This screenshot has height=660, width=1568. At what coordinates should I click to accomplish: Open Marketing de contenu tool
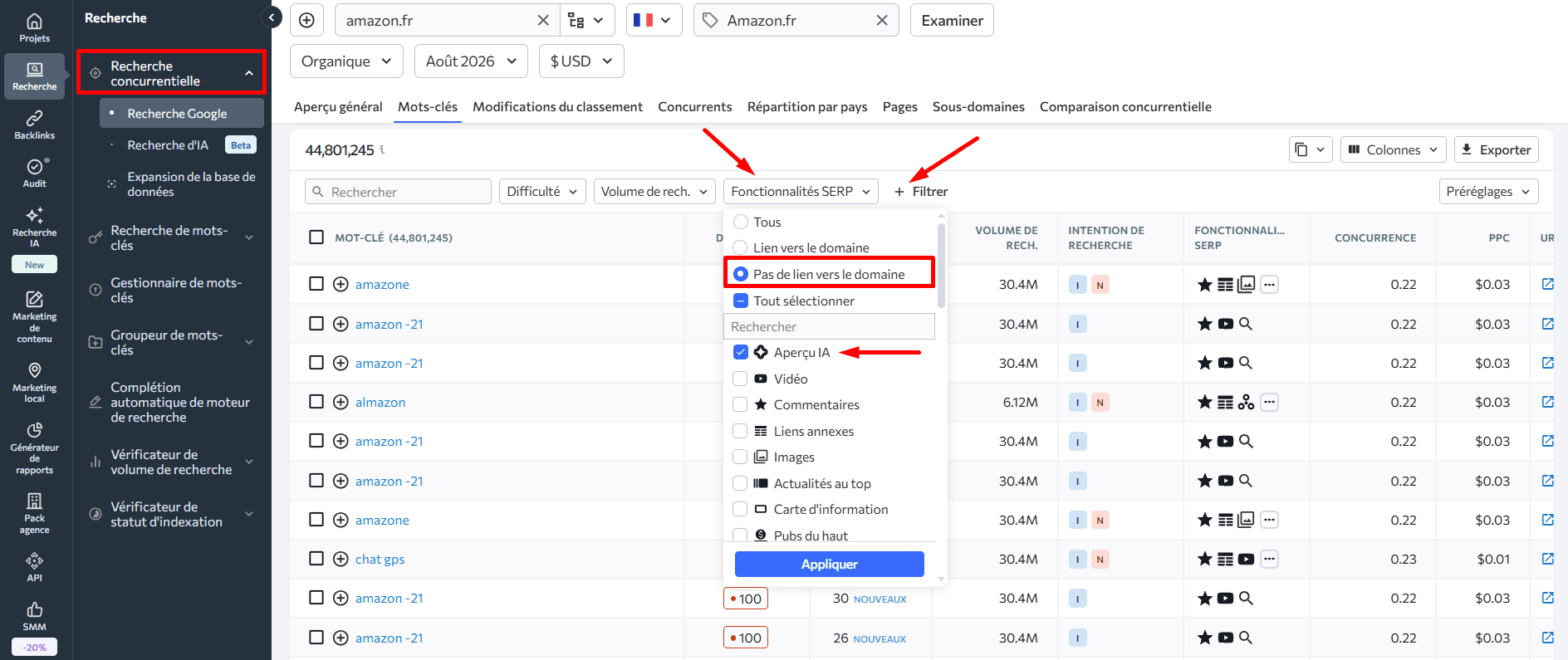[35, 316]
